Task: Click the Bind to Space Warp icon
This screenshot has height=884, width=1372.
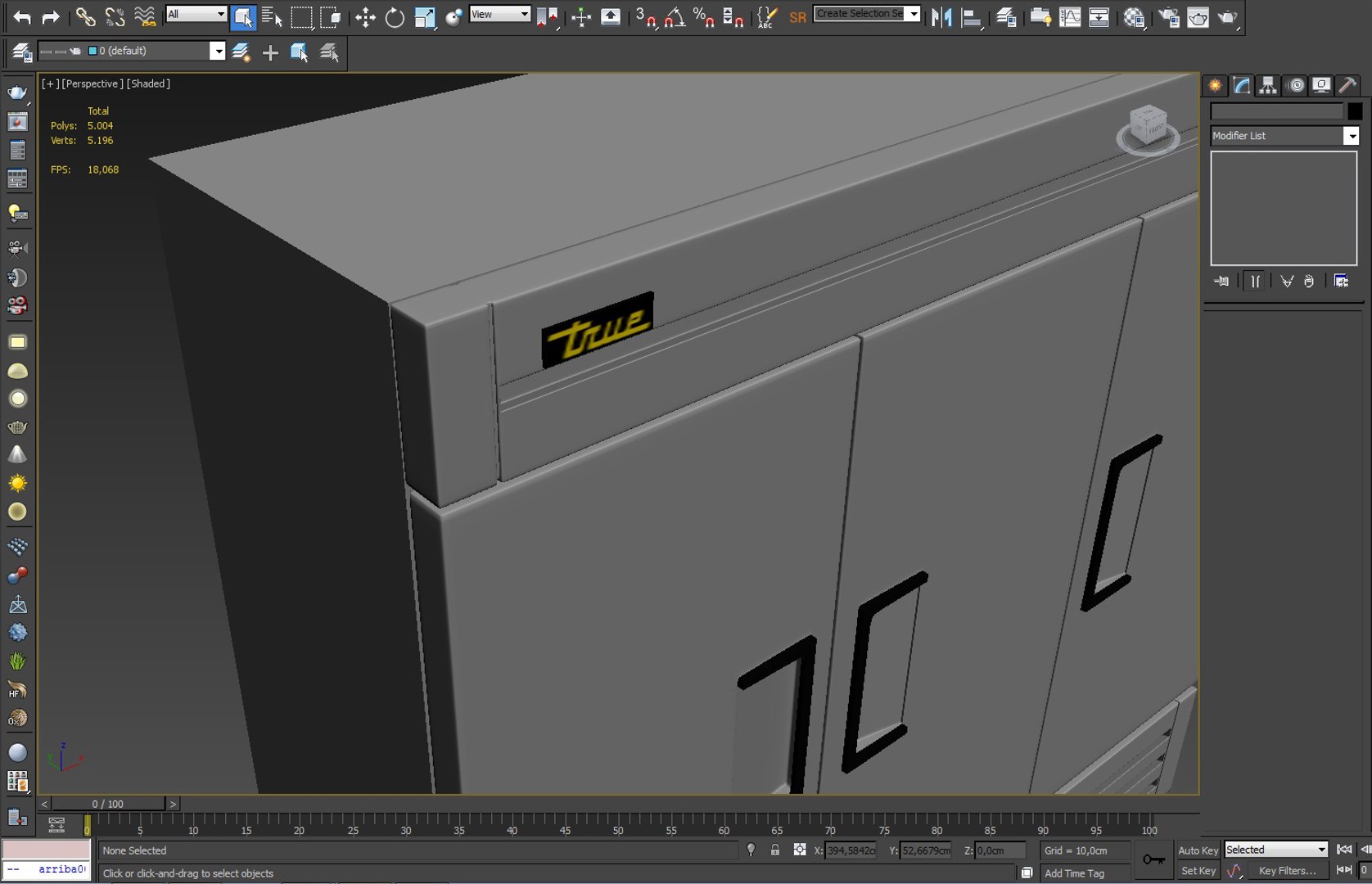Action: pos(144,16)
